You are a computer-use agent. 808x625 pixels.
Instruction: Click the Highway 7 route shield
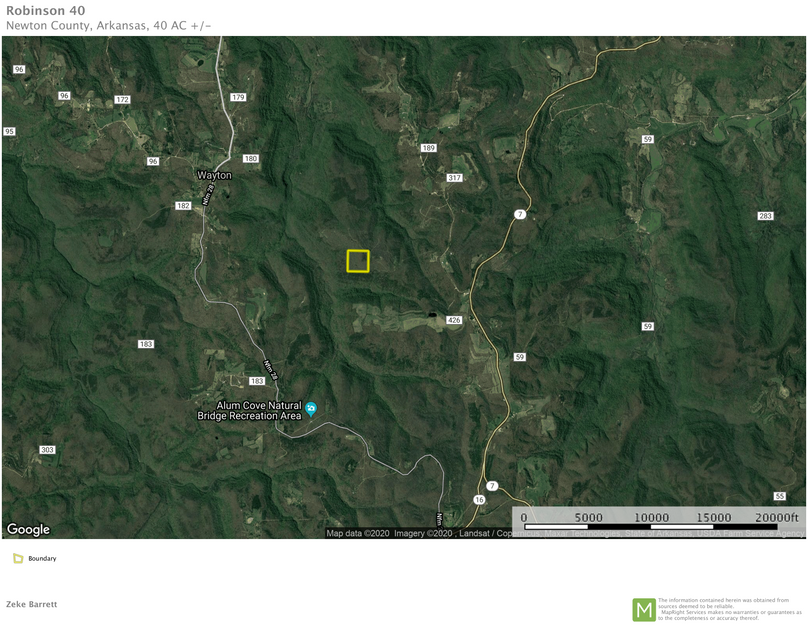pyautogui.click(x=519, y=215)
